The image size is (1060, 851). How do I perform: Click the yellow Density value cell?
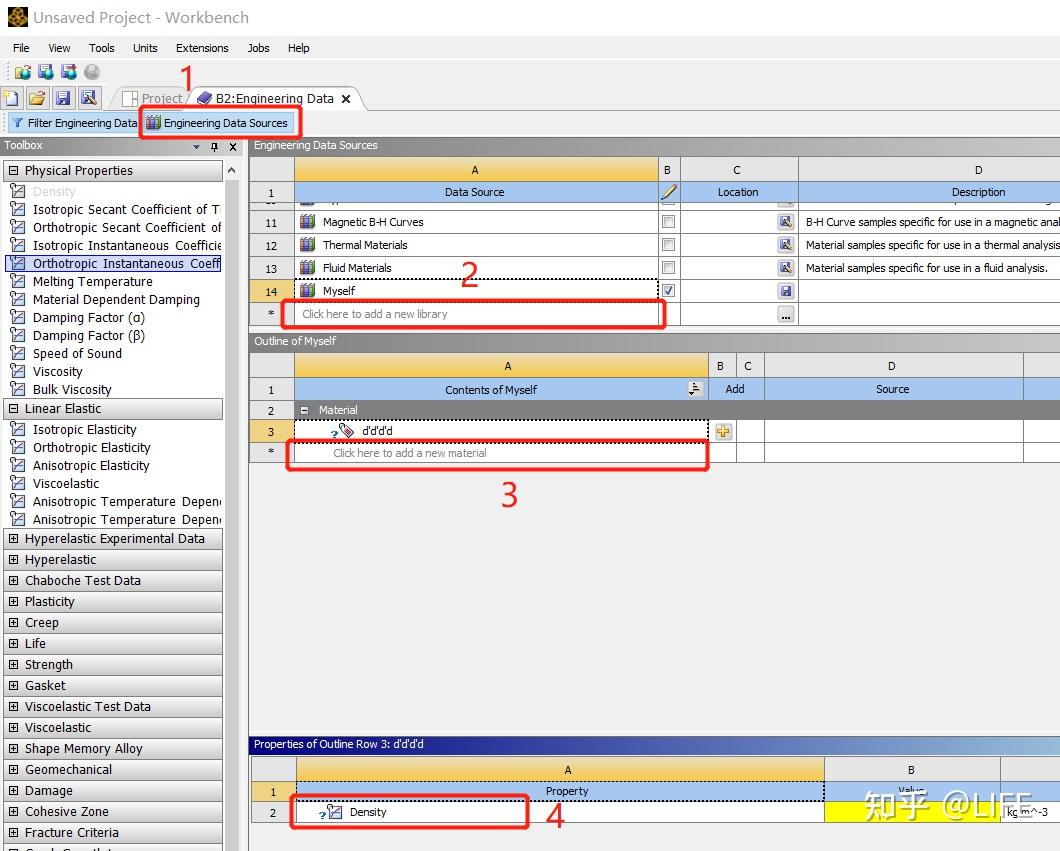pos(912,812)
